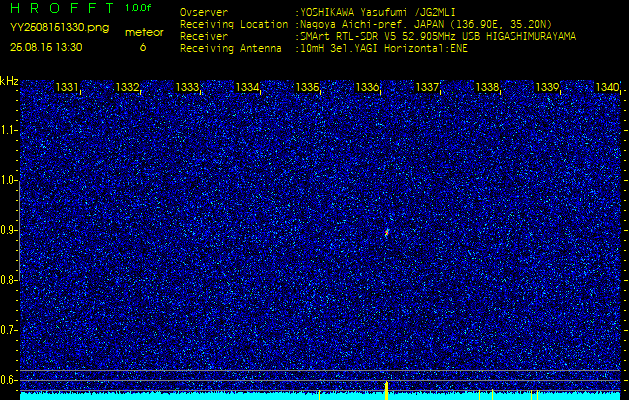The height and width of the screenshot is (400, 629).
Task: Click the date stamp ending in 13:30
Action: coord(46,47)
